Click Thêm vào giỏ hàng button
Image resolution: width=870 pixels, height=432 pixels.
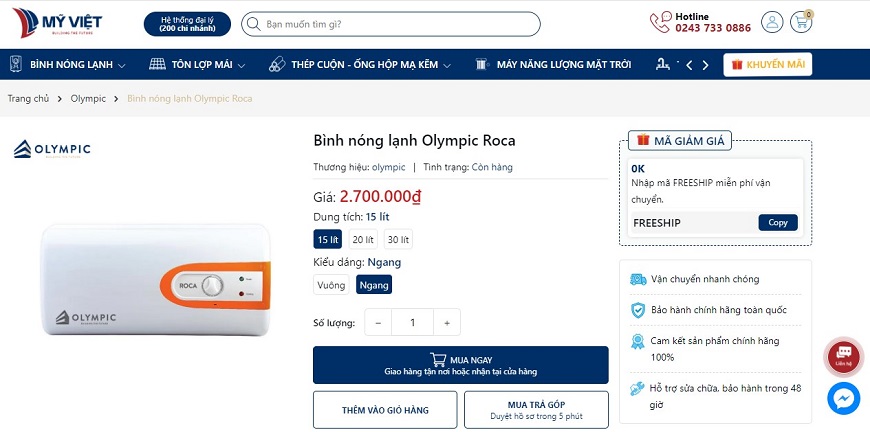coord(385,410)
